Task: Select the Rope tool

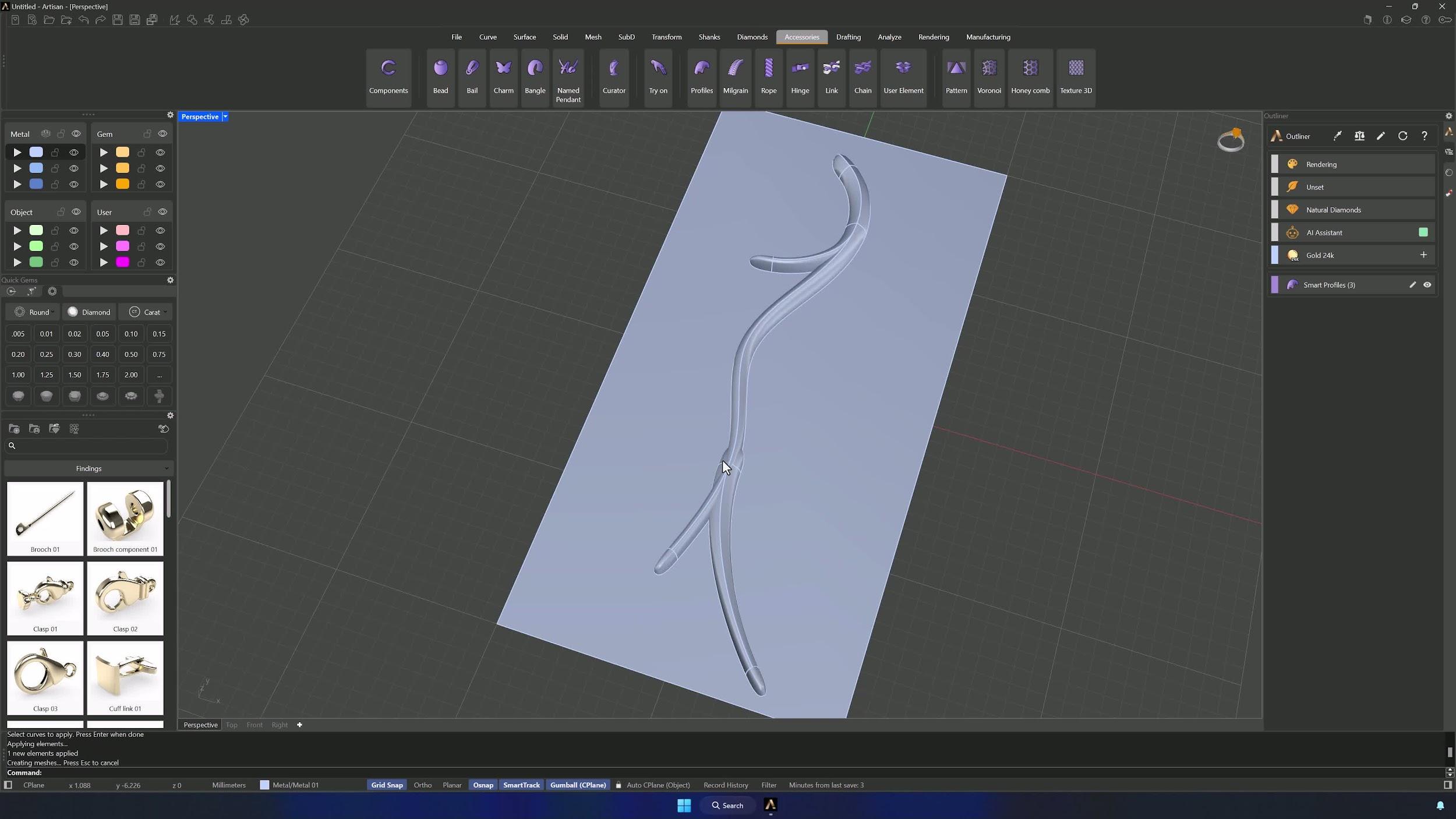Action: tap(768, 77)
